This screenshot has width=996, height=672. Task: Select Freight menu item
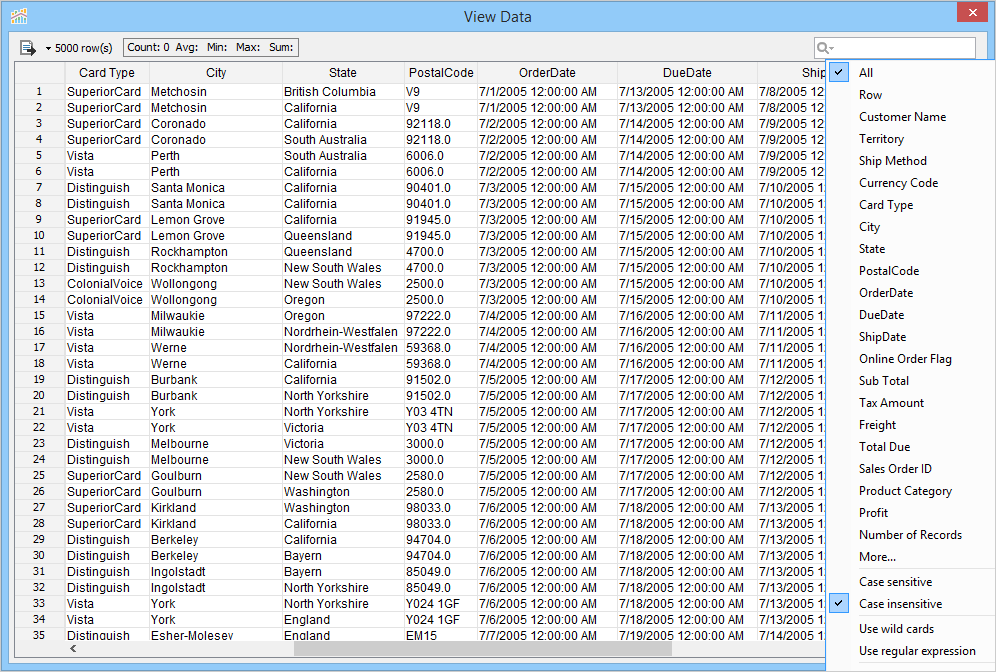coord(910,425)
